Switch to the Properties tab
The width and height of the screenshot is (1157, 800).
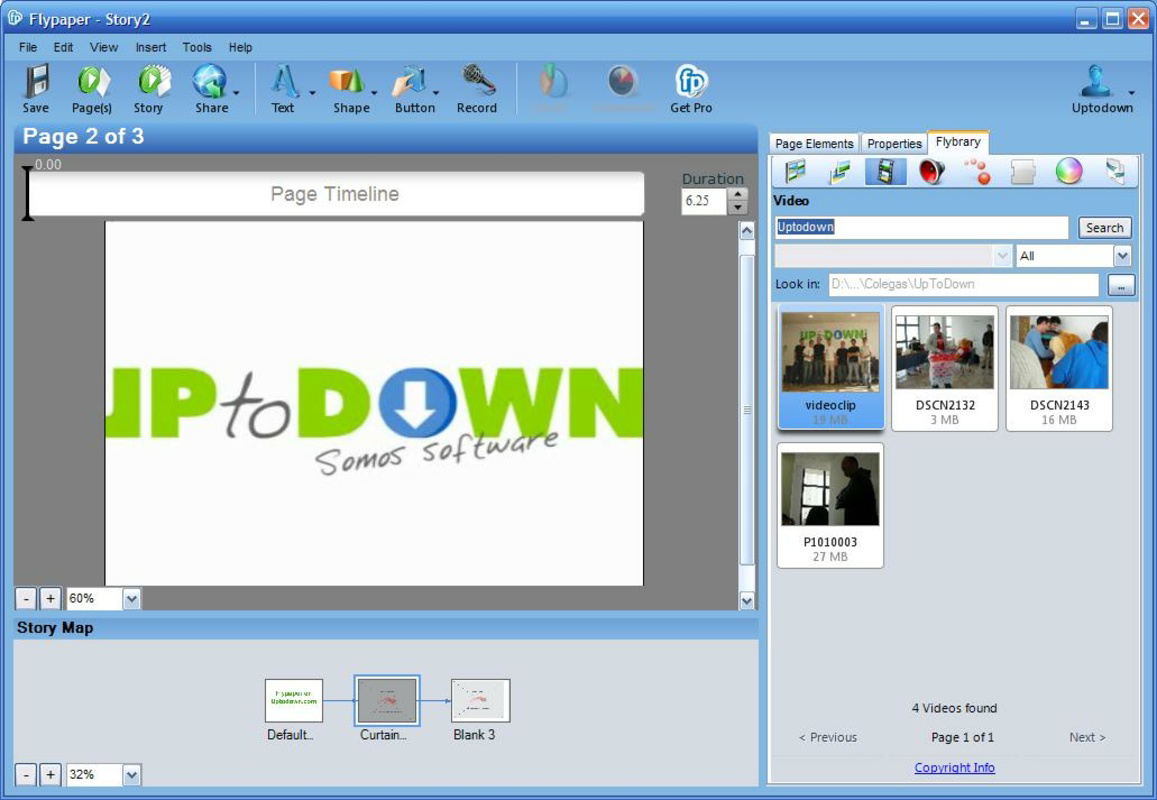[x=894, y=144]
